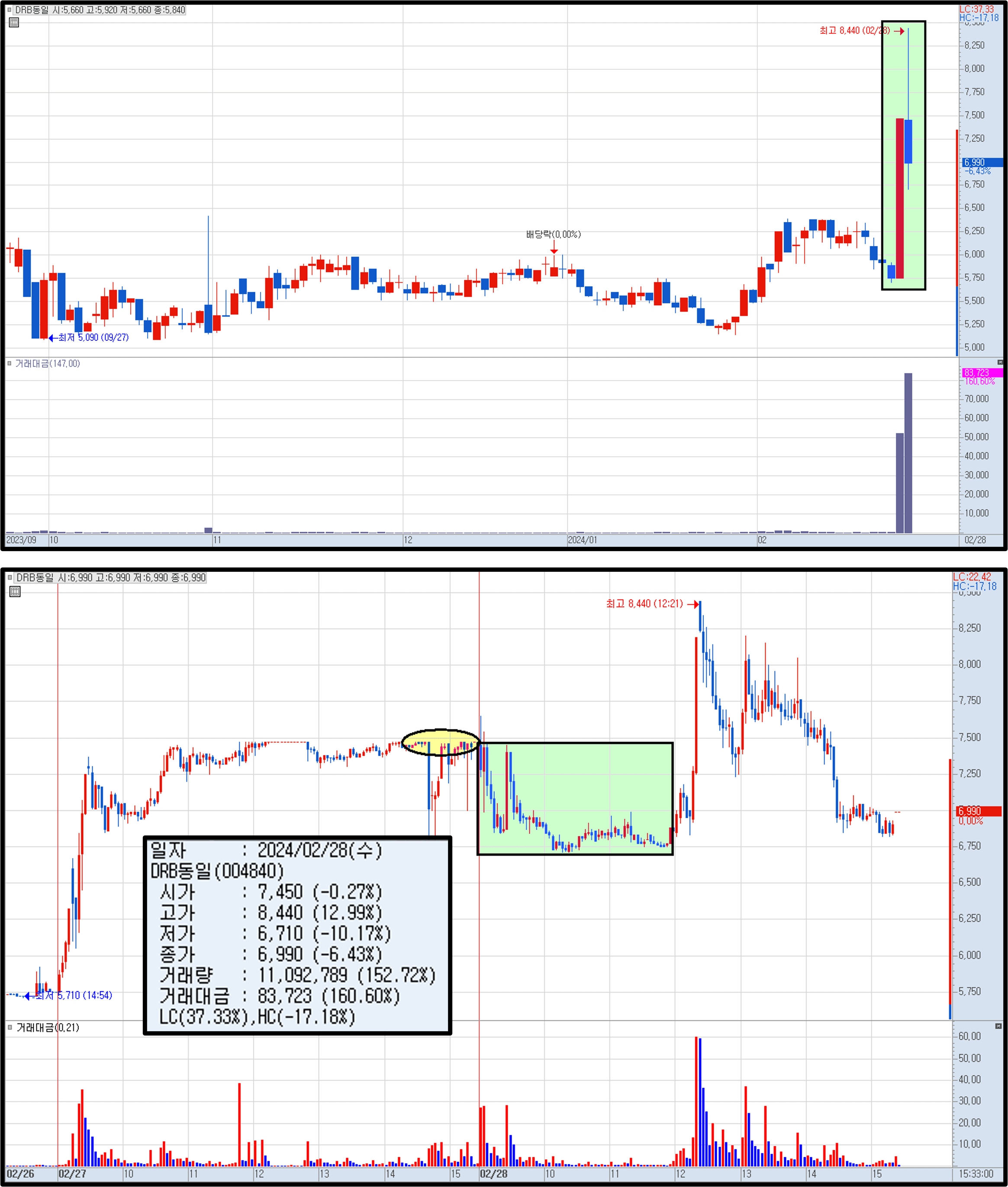This screenshot has height=1187, width=1008.
Task: Click the 15:33:00 time box on the intraday chart
Action: [976, 1174]
